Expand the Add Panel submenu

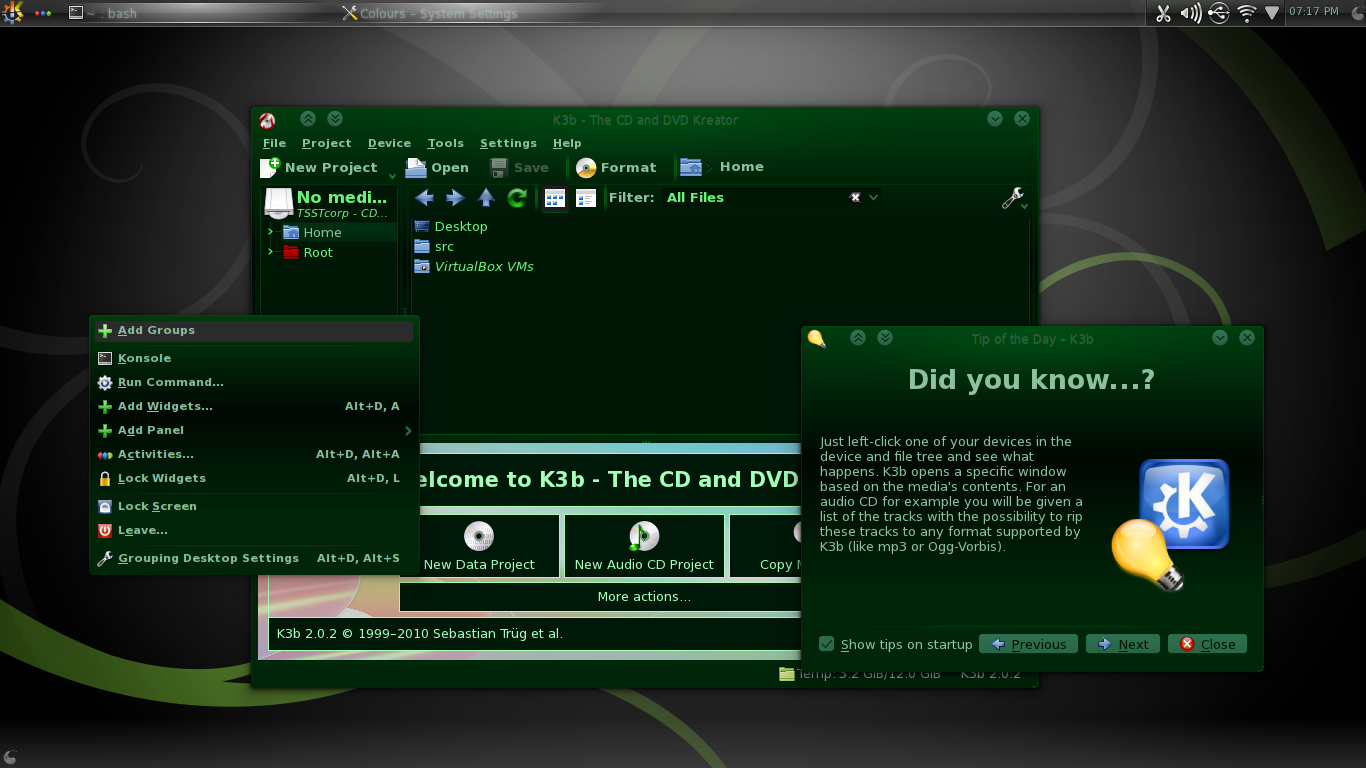coord(254,430)
